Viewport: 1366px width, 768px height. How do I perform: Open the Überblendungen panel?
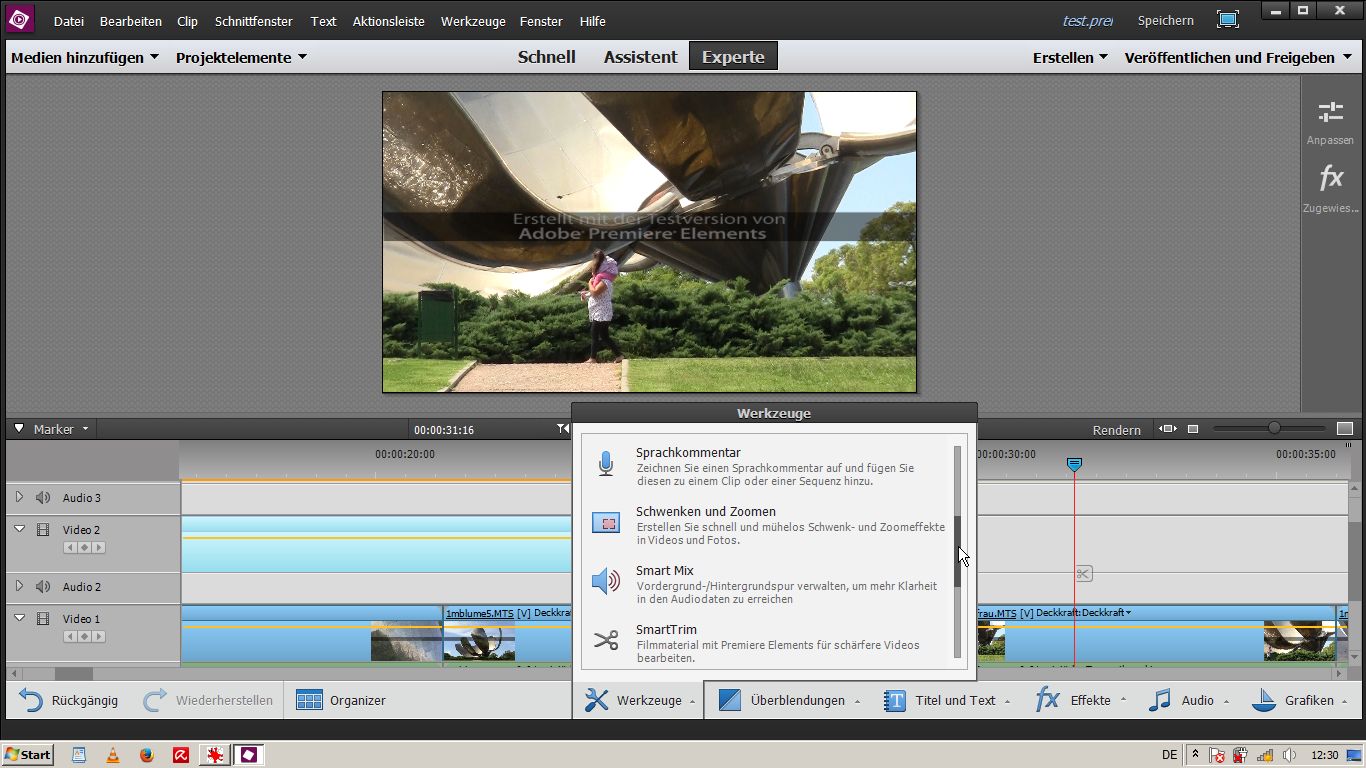click(789, 700)
